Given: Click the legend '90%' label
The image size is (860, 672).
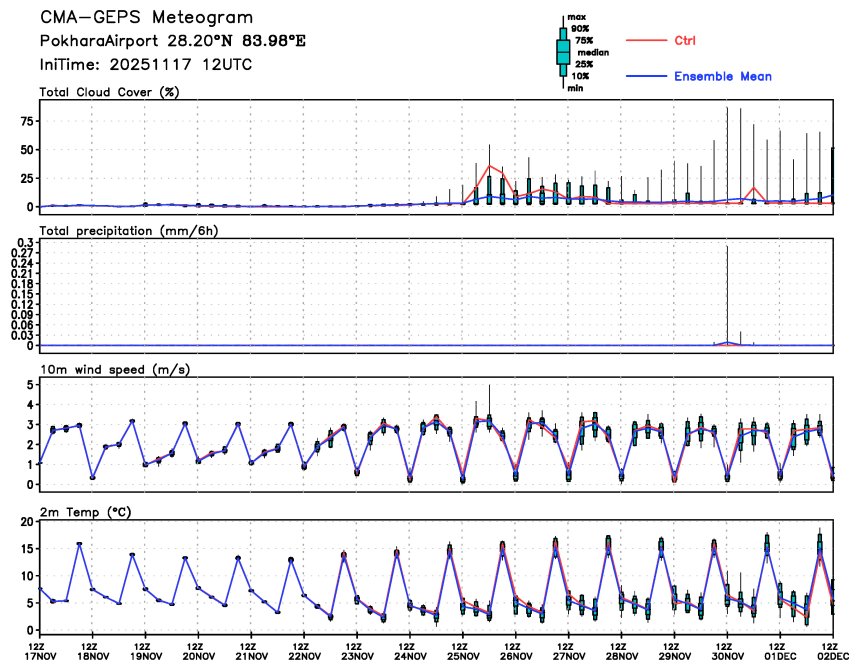Looking at the screenshot, I should coord(580,29).
